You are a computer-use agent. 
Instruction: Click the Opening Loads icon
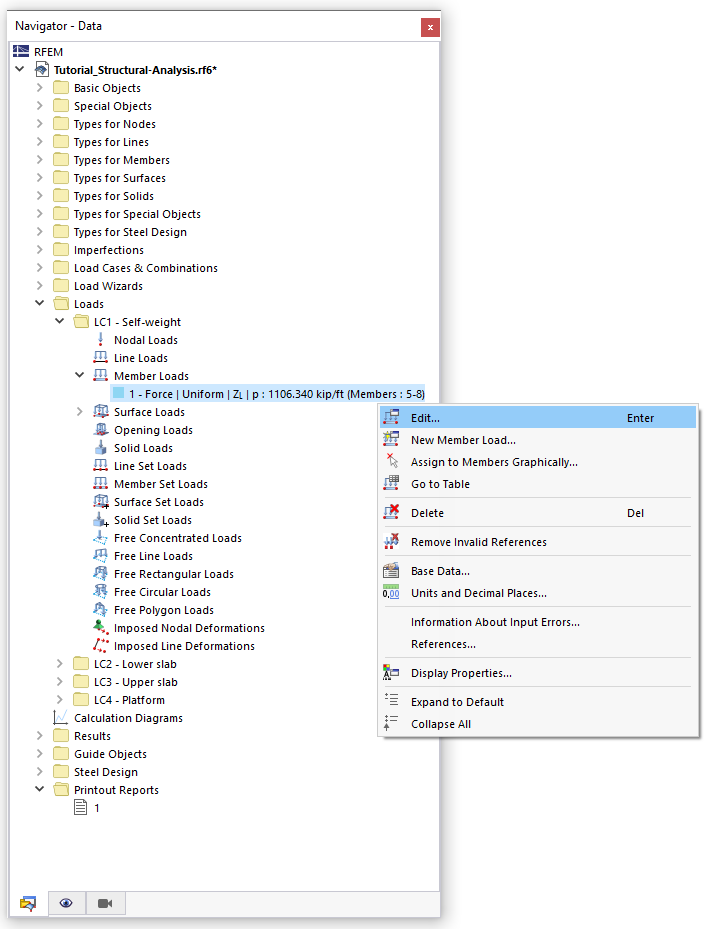click(x=101, y=430)
